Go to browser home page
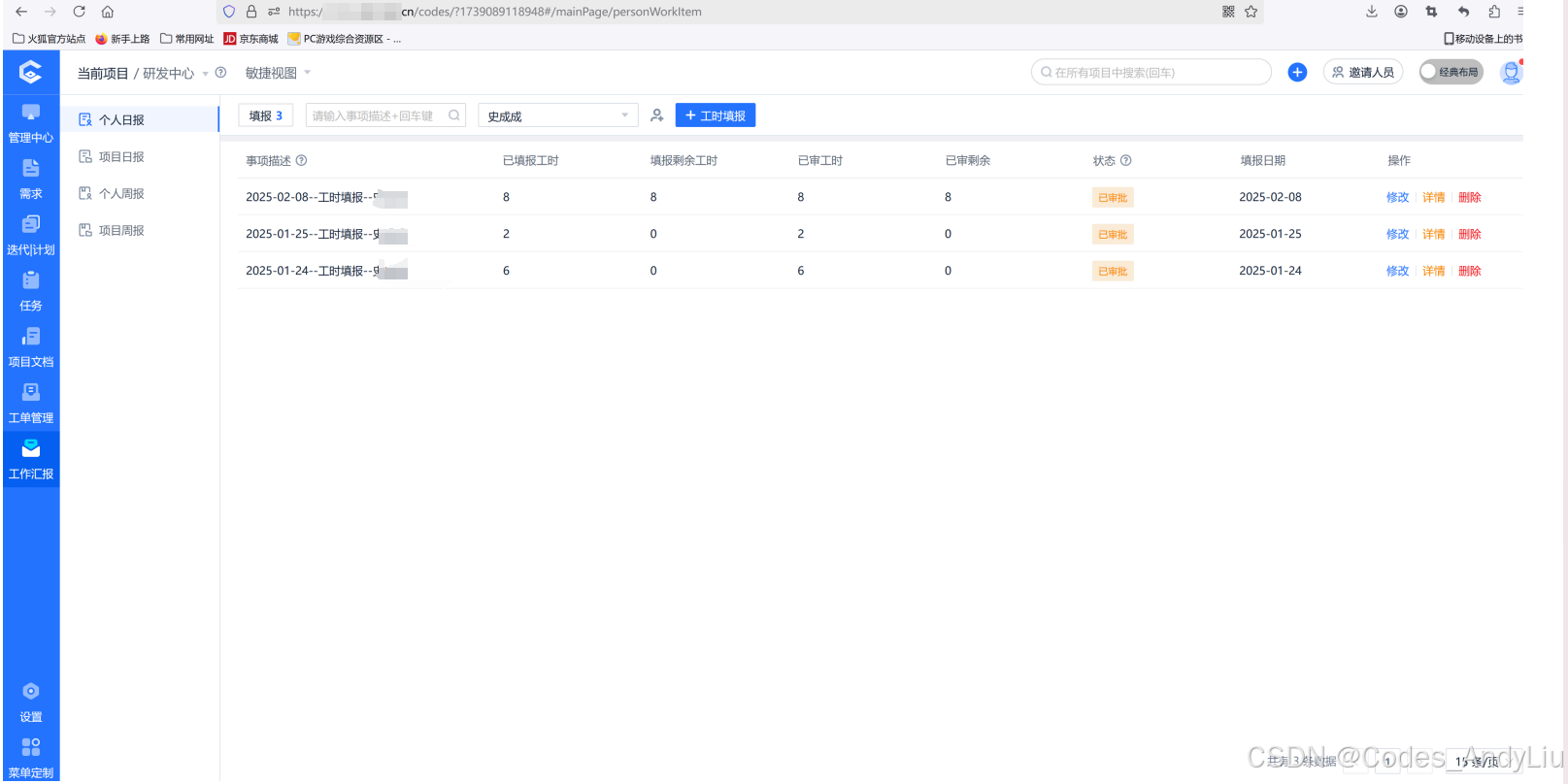Screen dimensions: 1568x784 108,12
